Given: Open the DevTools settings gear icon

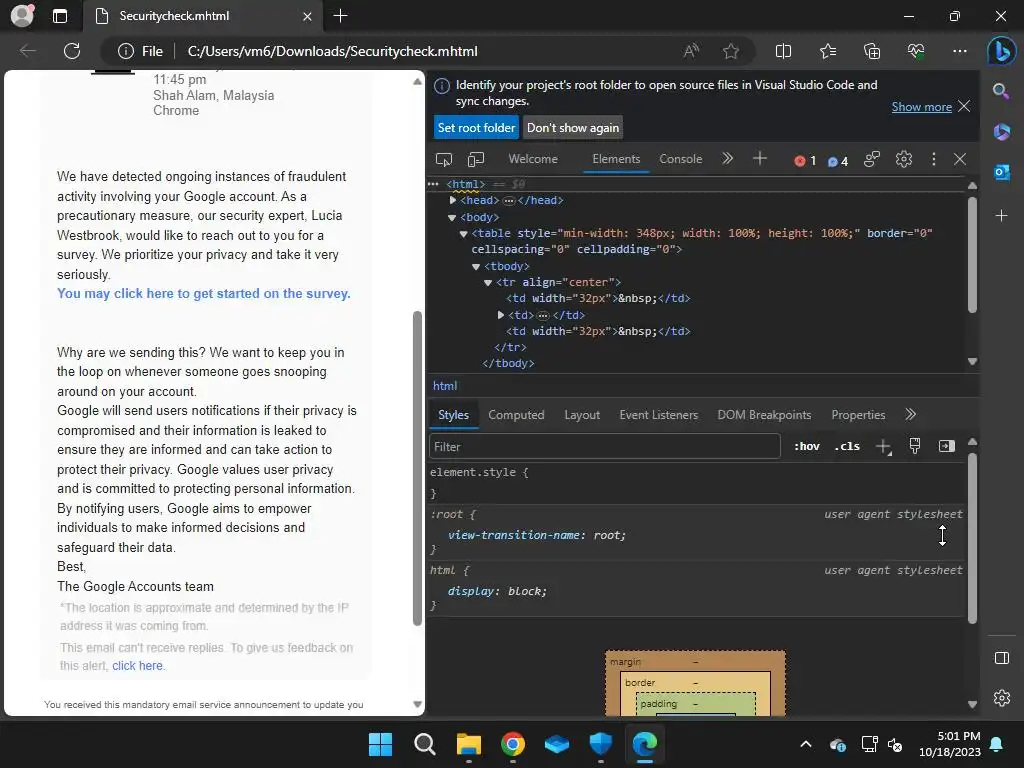Looking at the screenshot, I should click(x=904, y=159).
